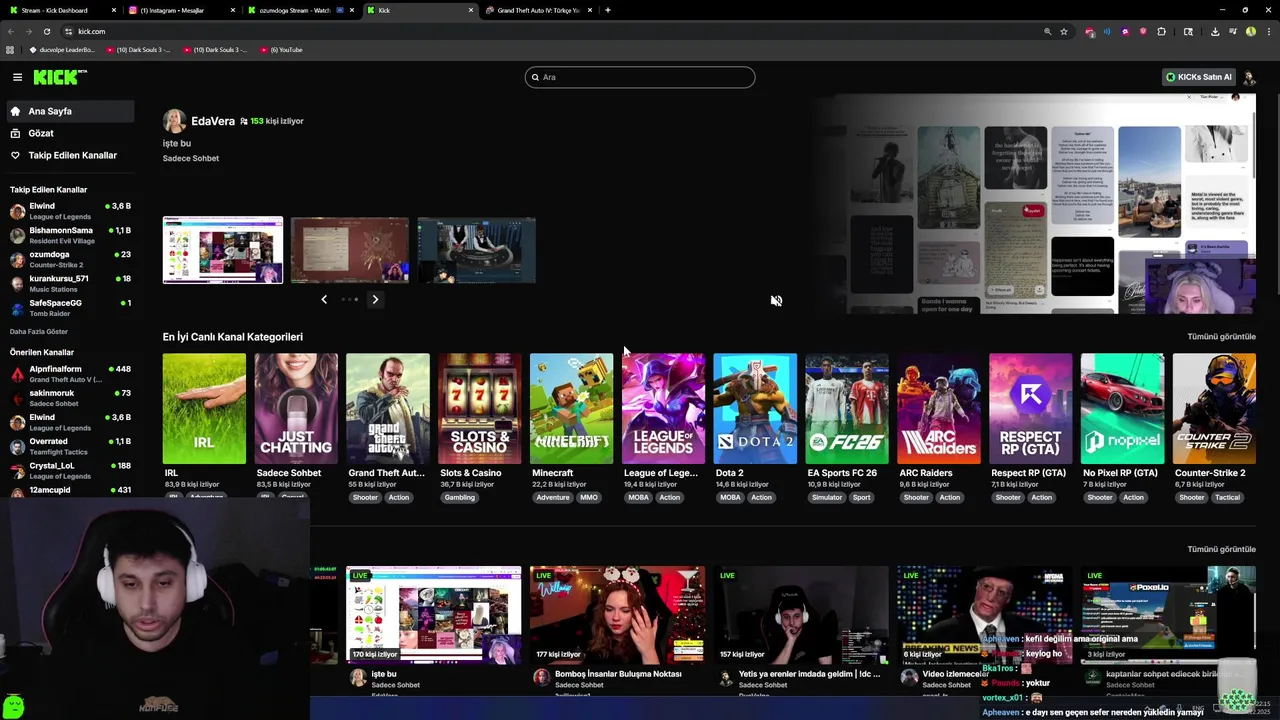Click 'Tümünü görüntüle' for top categories

1221,337
